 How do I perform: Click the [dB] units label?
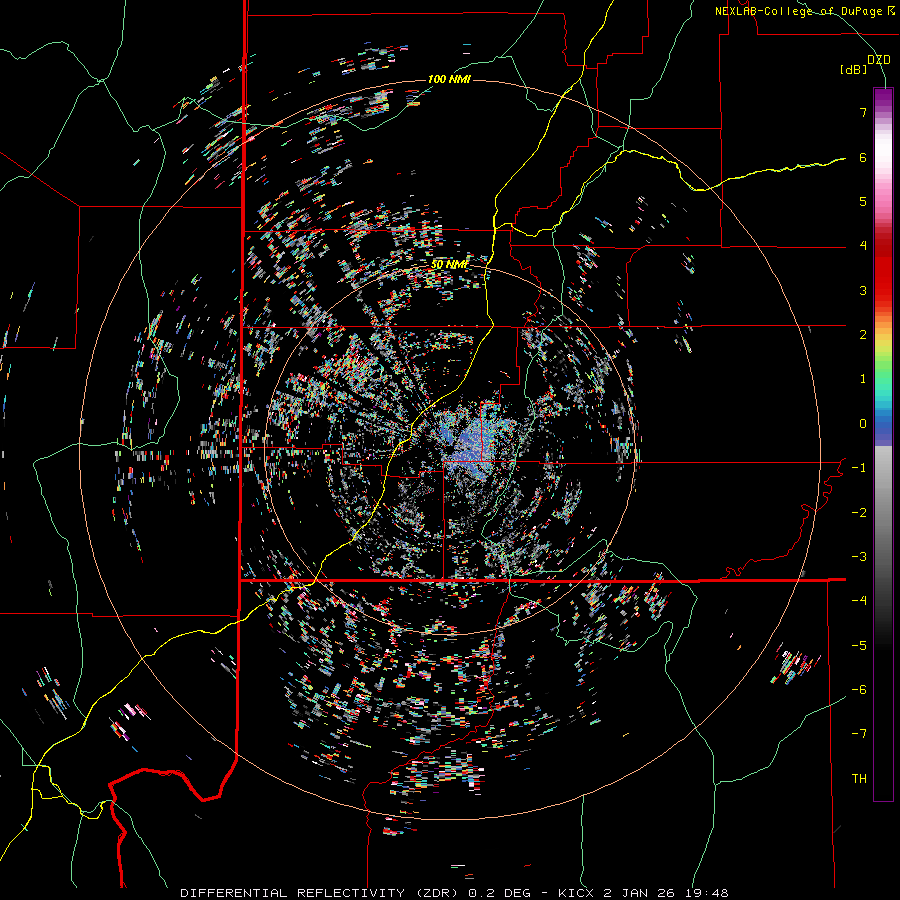853,70
